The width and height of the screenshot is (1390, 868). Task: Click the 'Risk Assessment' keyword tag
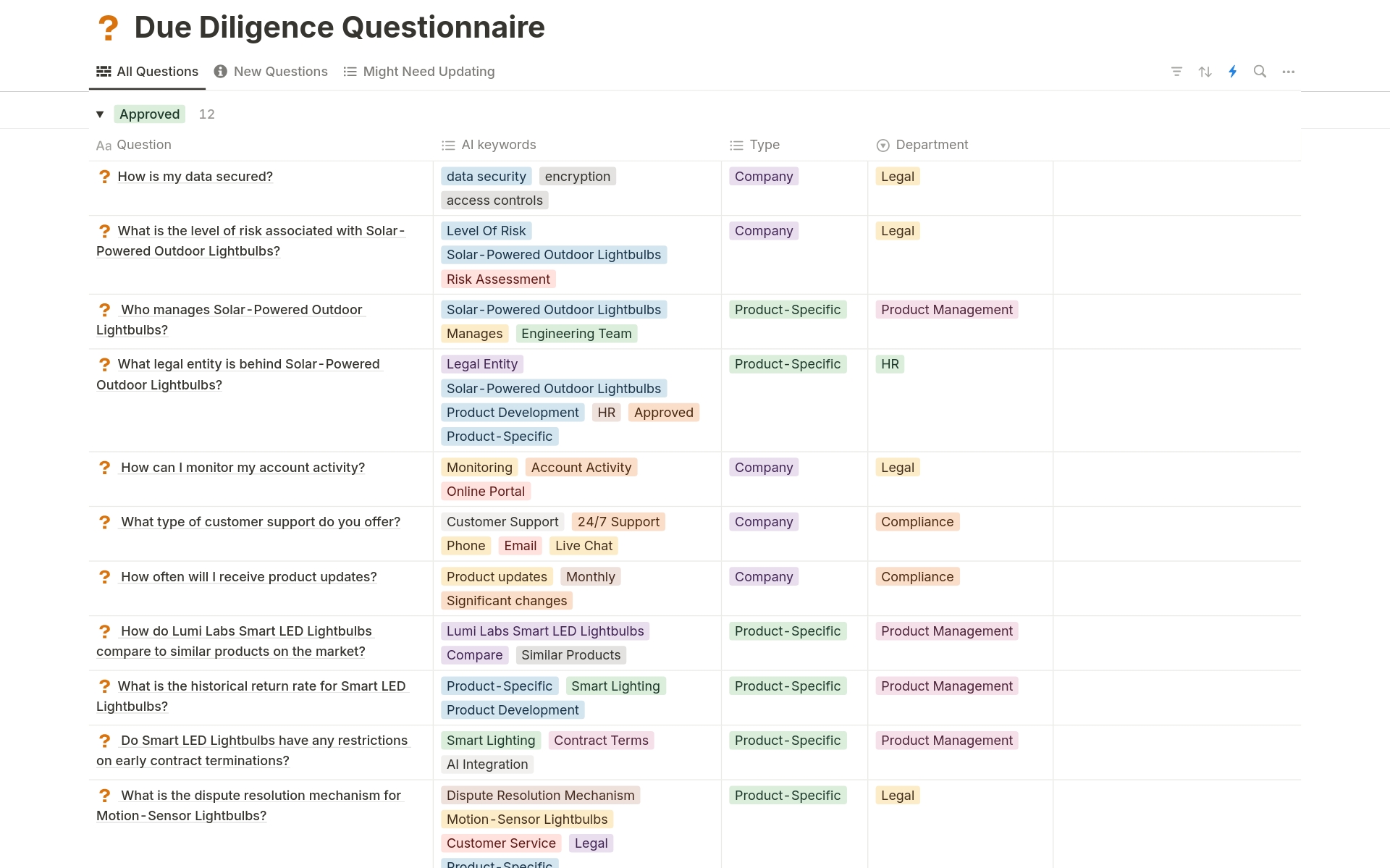coord(498,279)
